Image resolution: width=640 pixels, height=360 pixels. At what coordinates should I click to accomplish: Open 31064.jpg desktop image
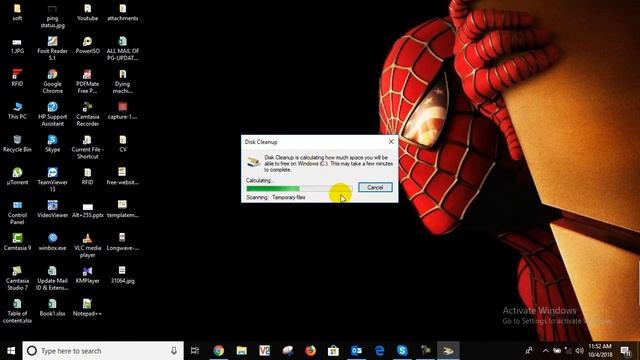click(122, 275)
